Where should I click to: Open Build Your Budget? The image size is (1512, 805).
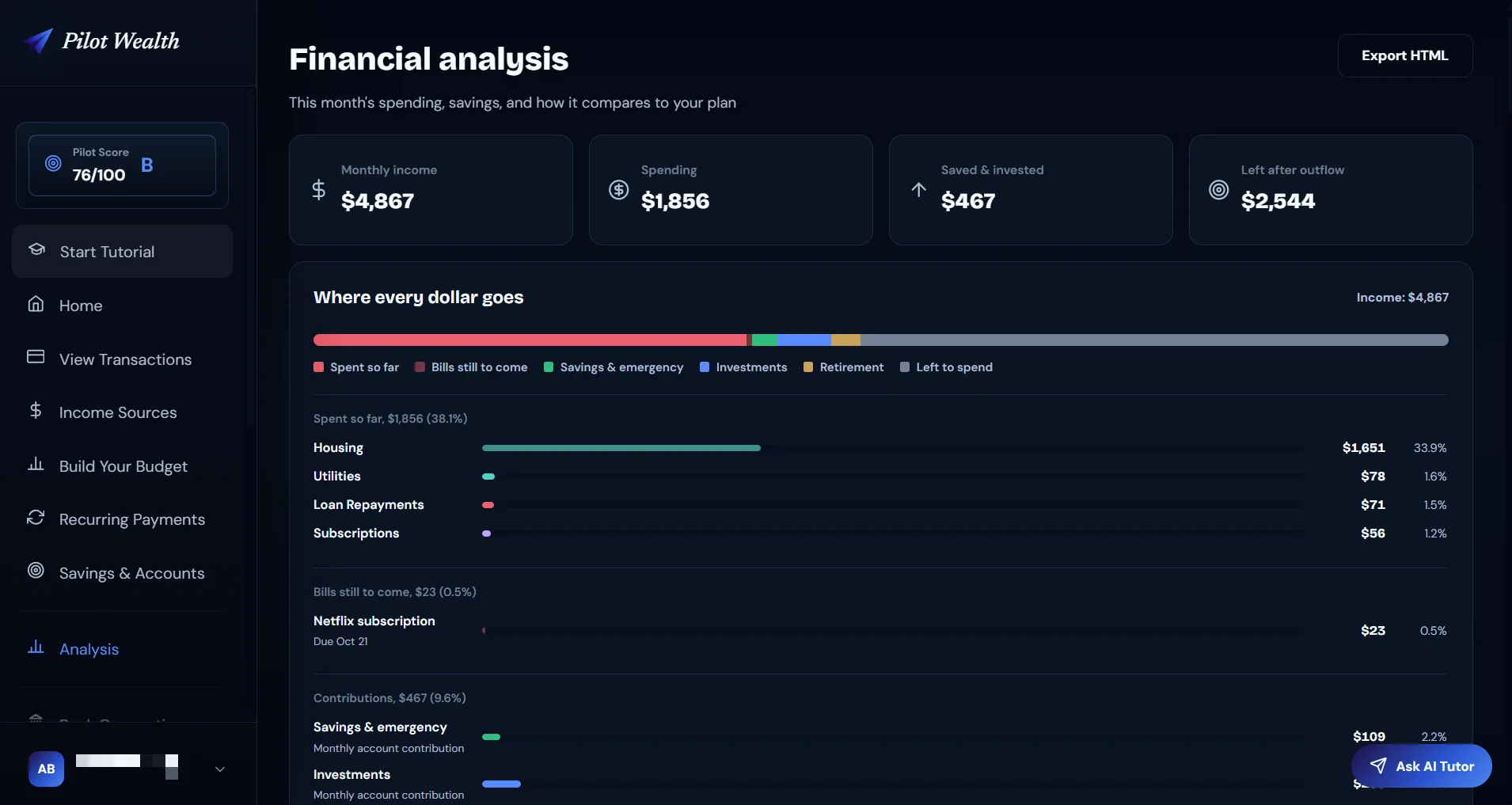122,466
